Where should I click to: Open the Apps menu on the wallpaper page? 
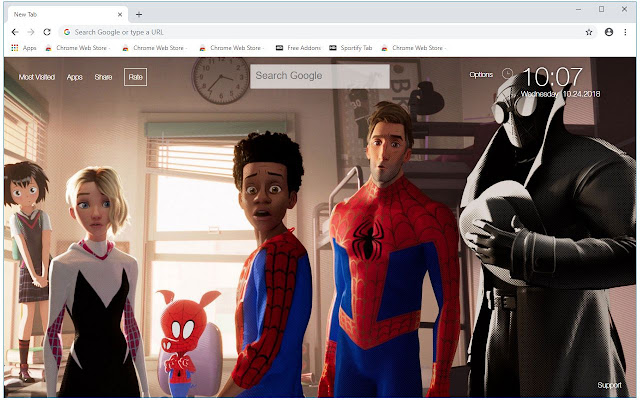coord(75,77)
